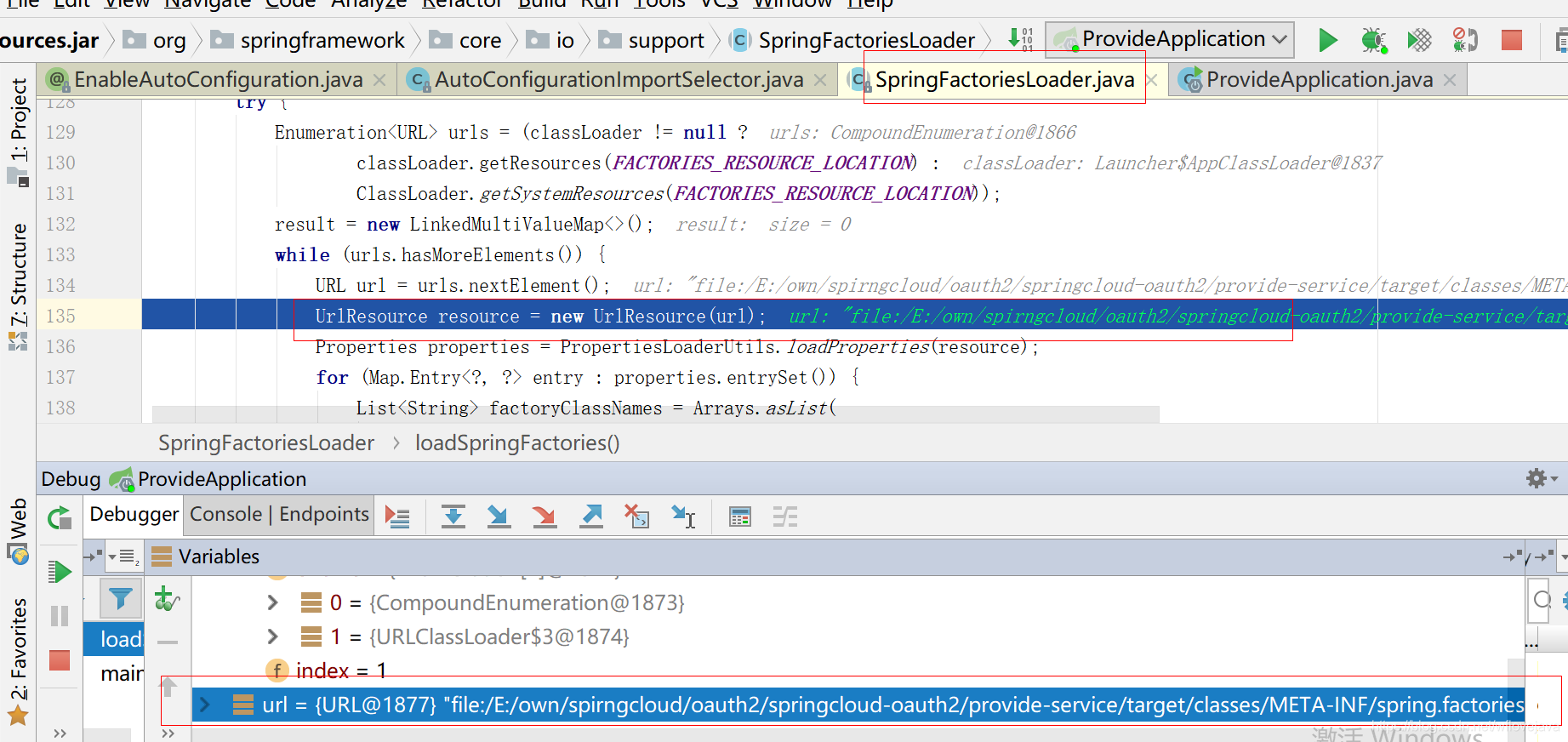Click the green Run button in top toolbar
Image resolution: width=1568 pixels, height=742 pixels.
[1327, 40]
